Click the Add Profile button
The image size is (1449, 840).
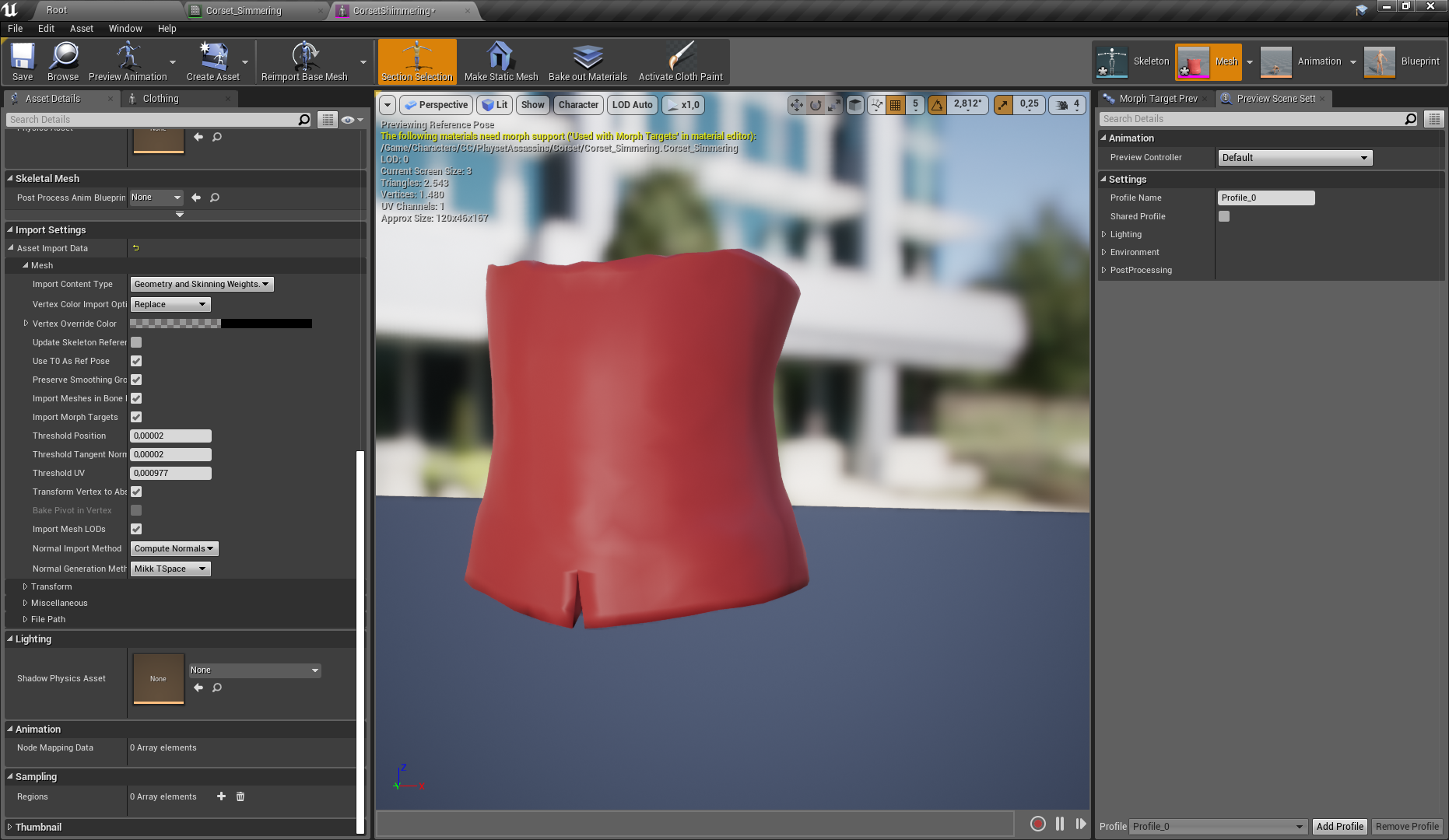(1339, 827)
